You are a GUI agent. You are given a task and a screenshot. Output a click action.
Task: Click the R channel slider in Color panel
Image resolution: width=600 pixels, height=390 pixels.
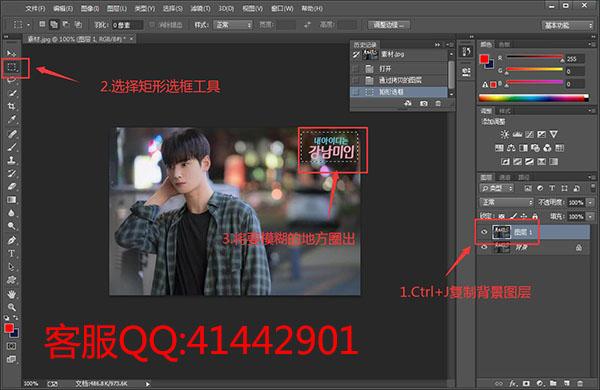pyautogui.click(x=535, y=57)
